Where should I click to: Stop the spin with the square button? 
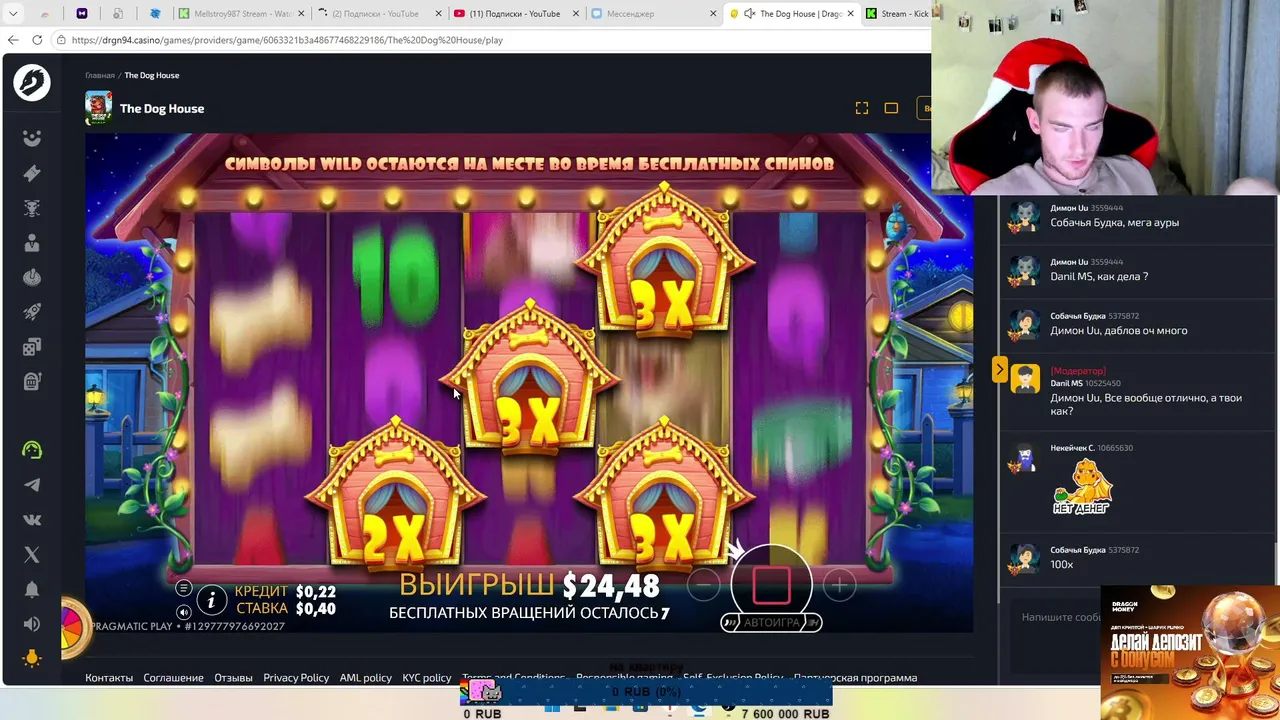pyautogui.click(x=771, y=583)
